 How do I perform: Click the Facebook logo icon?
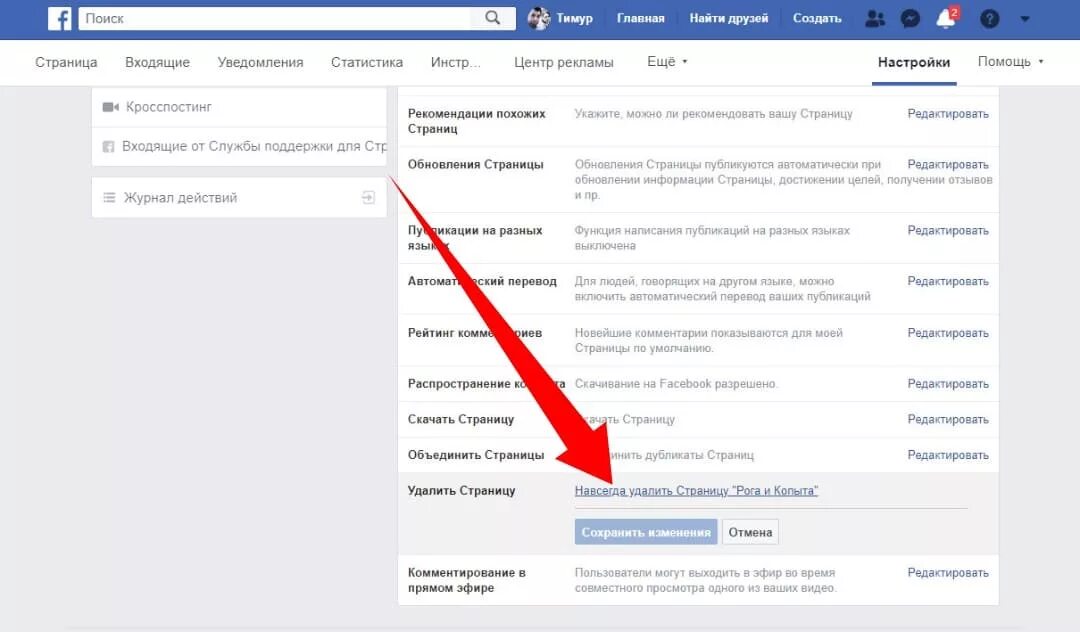[60, 19]
